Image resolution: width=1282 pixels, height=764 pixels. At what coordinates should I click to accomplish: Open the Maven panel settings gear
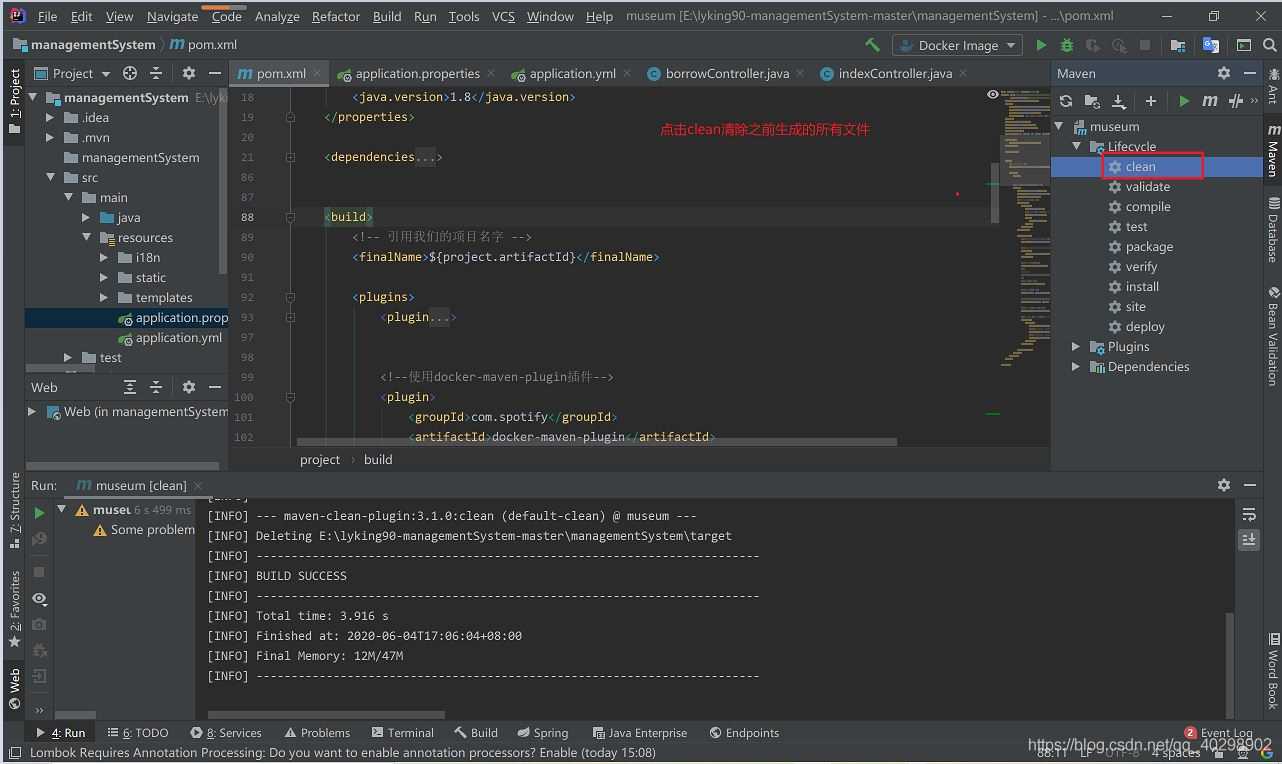pos(1224,72)
